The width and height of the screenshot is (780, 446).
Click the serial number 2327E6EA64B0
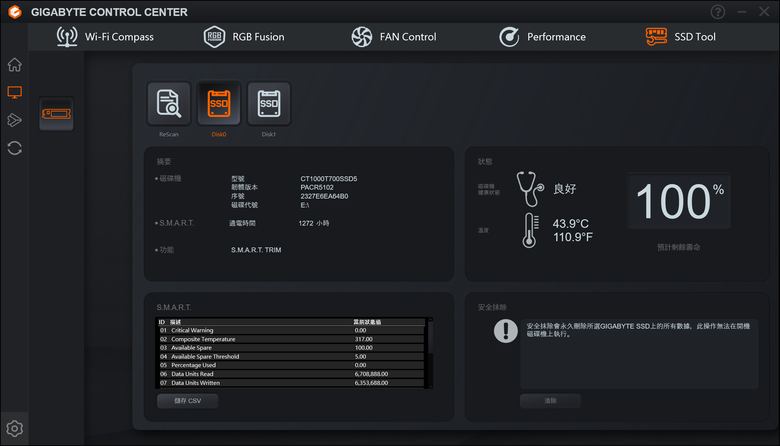[x=324, y=196]
